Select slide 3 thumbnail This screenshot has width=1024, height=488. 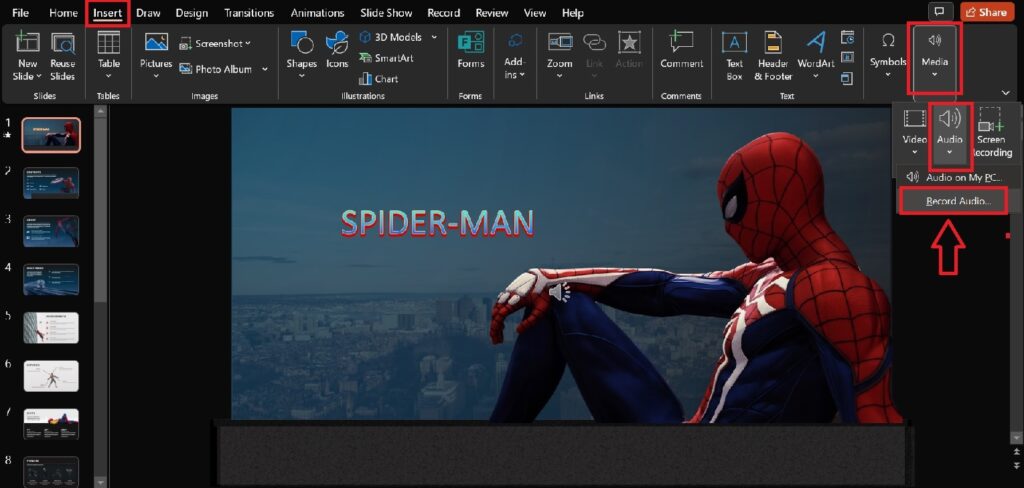(x=51, y=231)
